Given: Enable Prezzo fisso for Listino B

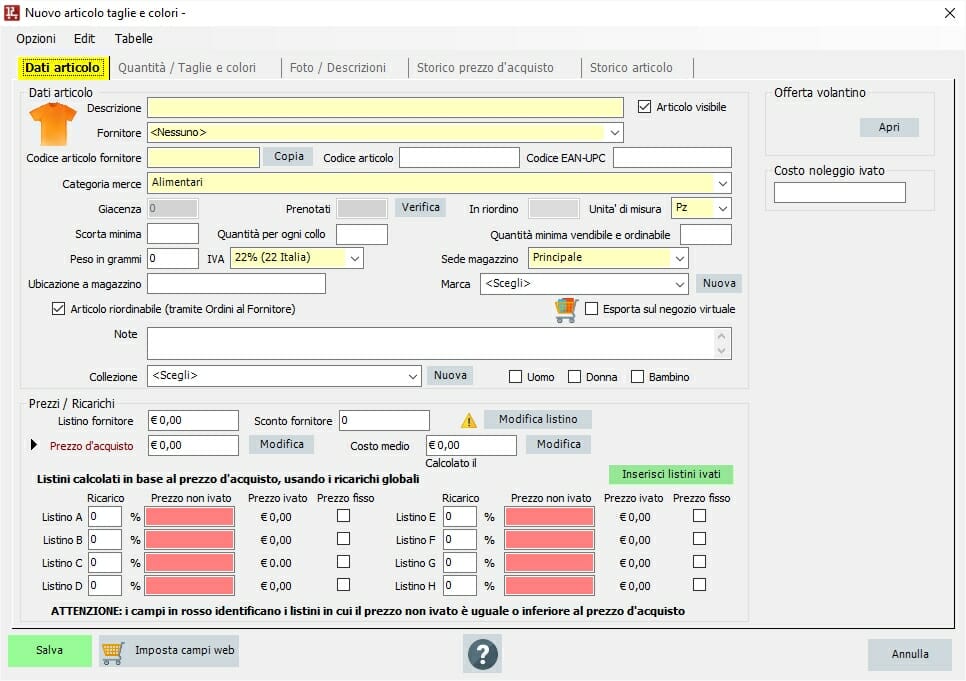Looking at the screenshot, I should (344, 539).
